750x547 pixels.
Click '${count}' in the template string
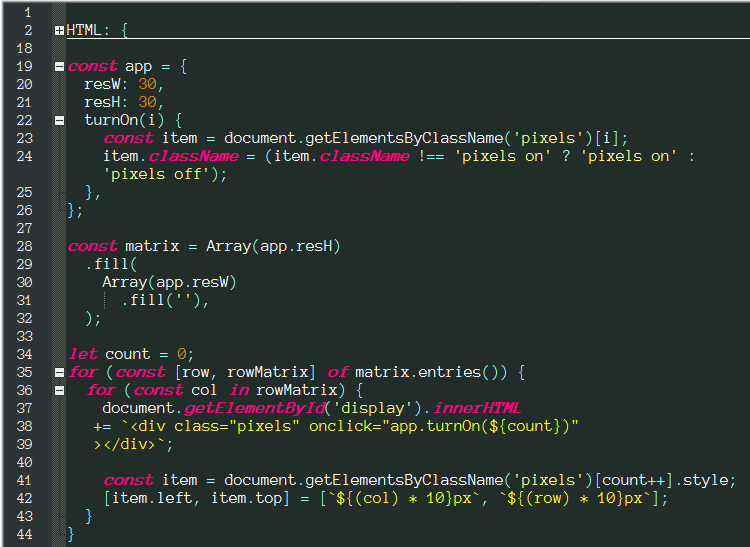(x=525, y=427)
